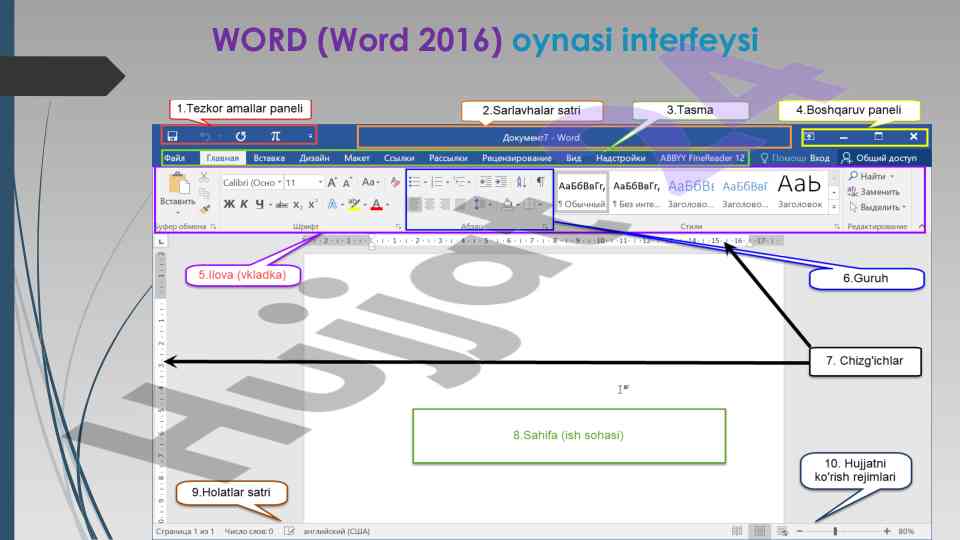
Task: Click the zoom slider handle
Action: (x=835, y=531)
